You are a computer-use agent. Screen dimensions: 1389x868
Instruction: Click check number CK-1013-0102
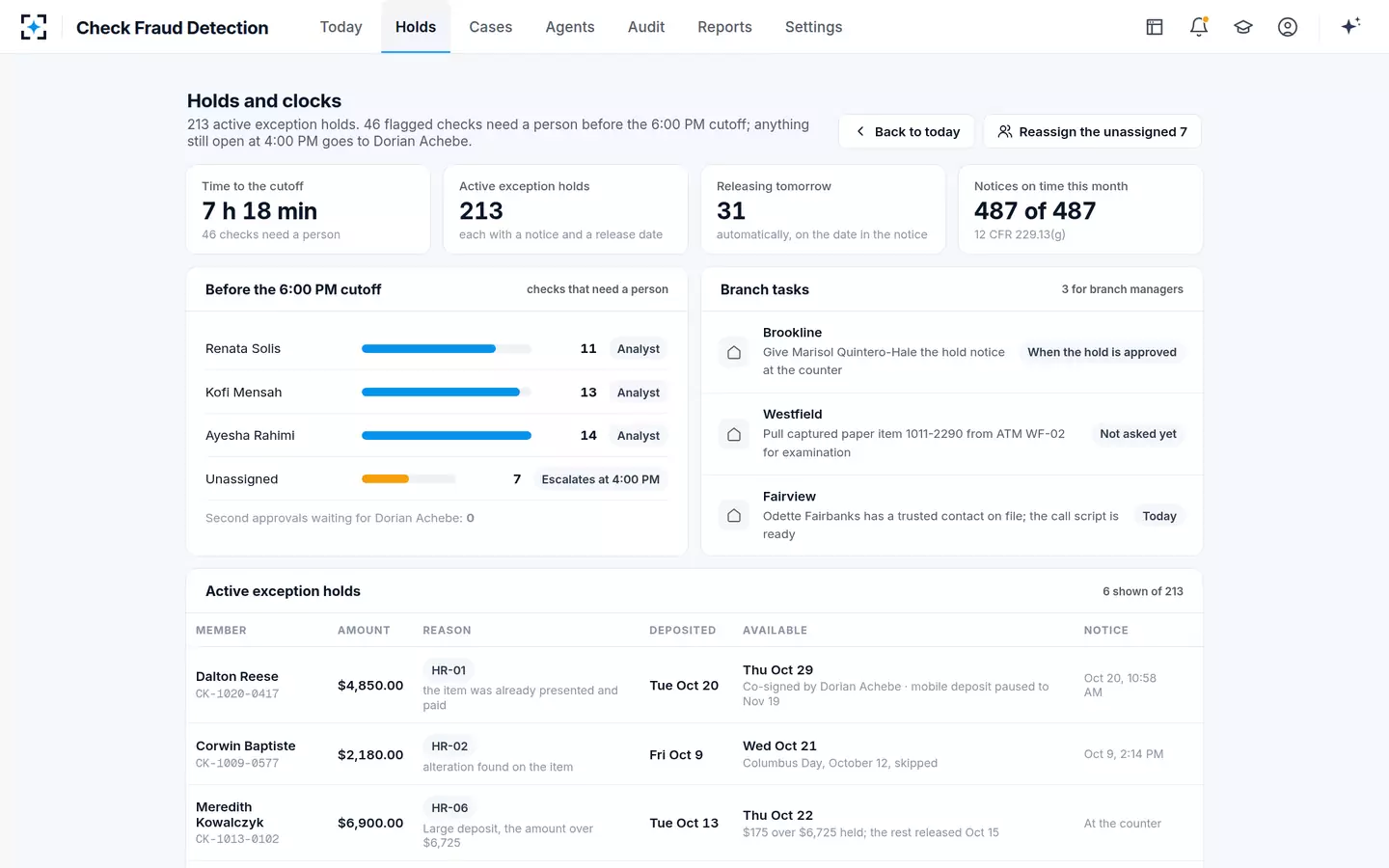(x=237, y=839)
